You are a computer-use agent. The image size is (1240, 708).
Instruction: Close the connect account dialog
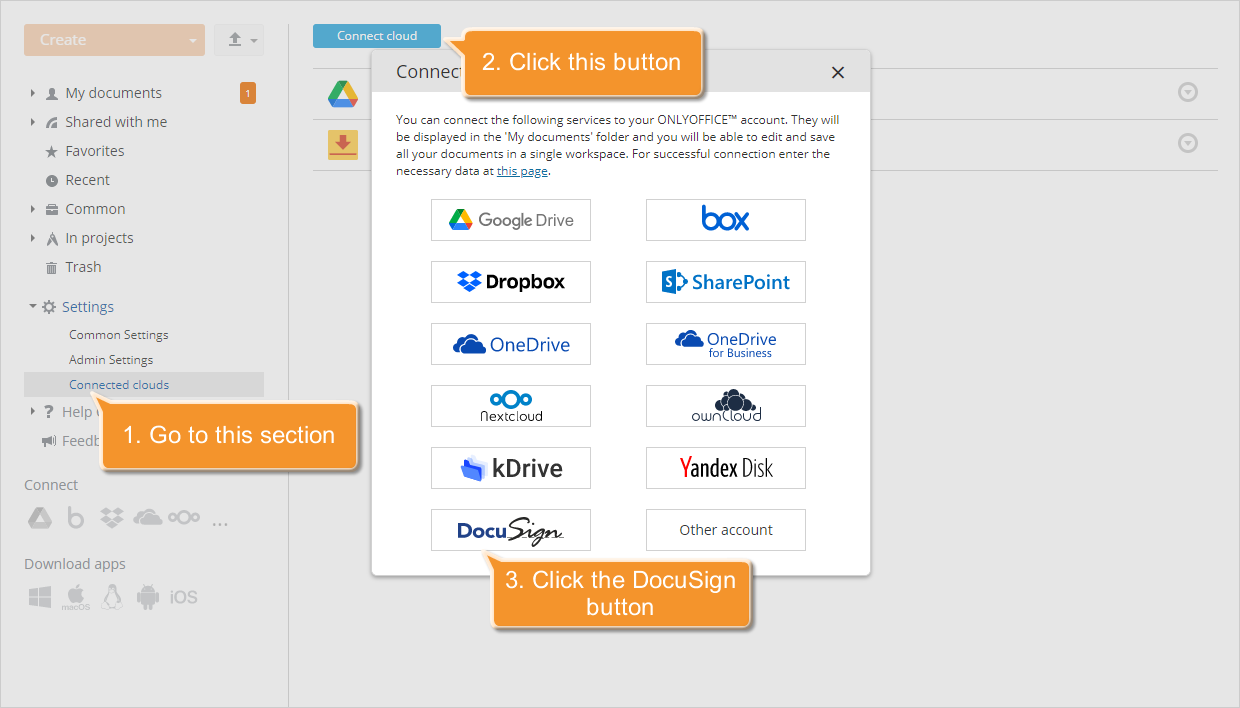(x=838, y=72)
